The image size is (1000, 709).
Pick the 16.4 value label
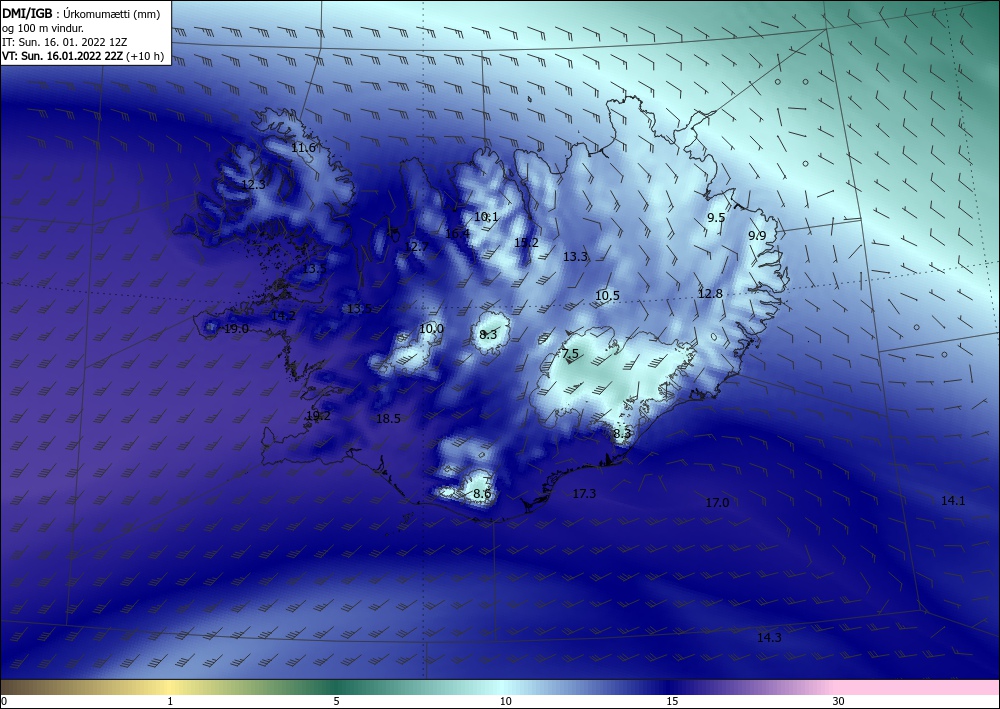[457, 234]
